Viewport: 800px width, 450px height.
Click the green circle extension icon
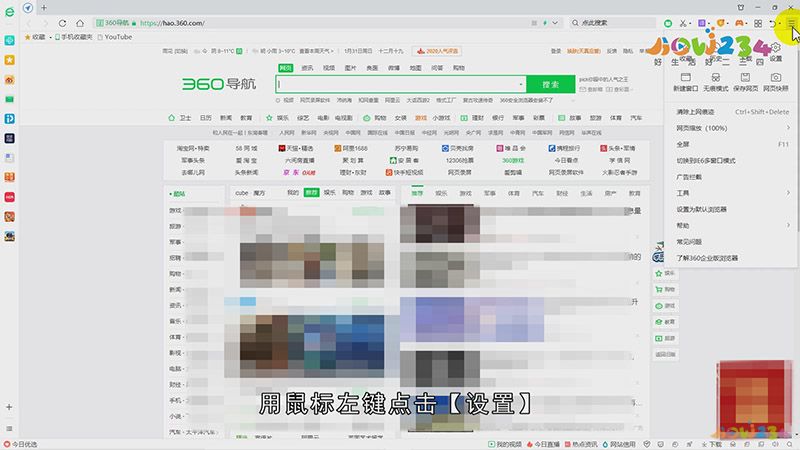pyautogui.click(x=667, y=23)
